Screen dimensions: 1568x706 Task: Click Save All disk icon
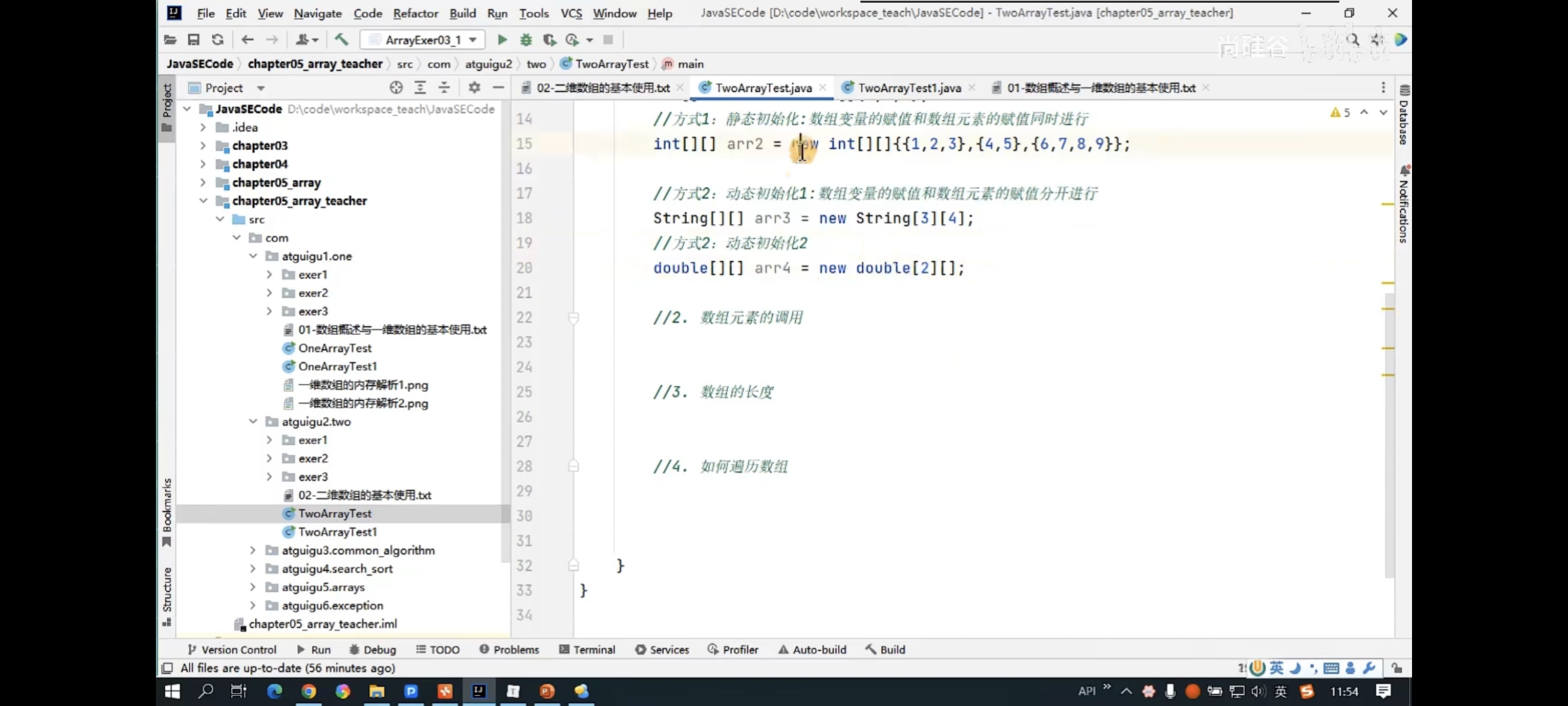[x=194, y=39]
